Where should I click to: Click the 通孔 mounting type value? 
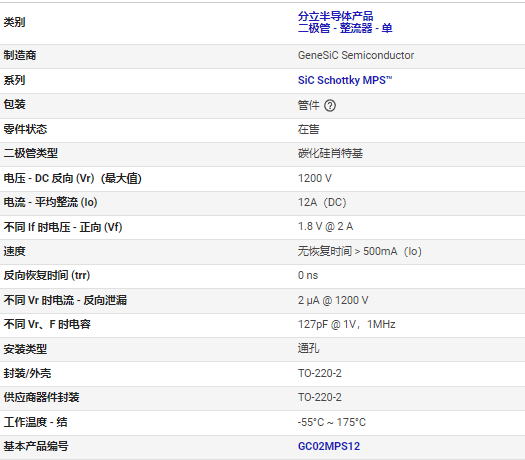[x=309, y=349]
